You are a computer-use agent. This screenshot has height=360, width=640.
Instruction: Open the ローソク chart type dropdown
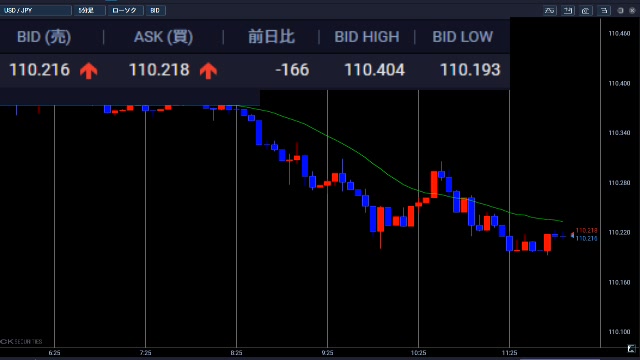point(126,11)
